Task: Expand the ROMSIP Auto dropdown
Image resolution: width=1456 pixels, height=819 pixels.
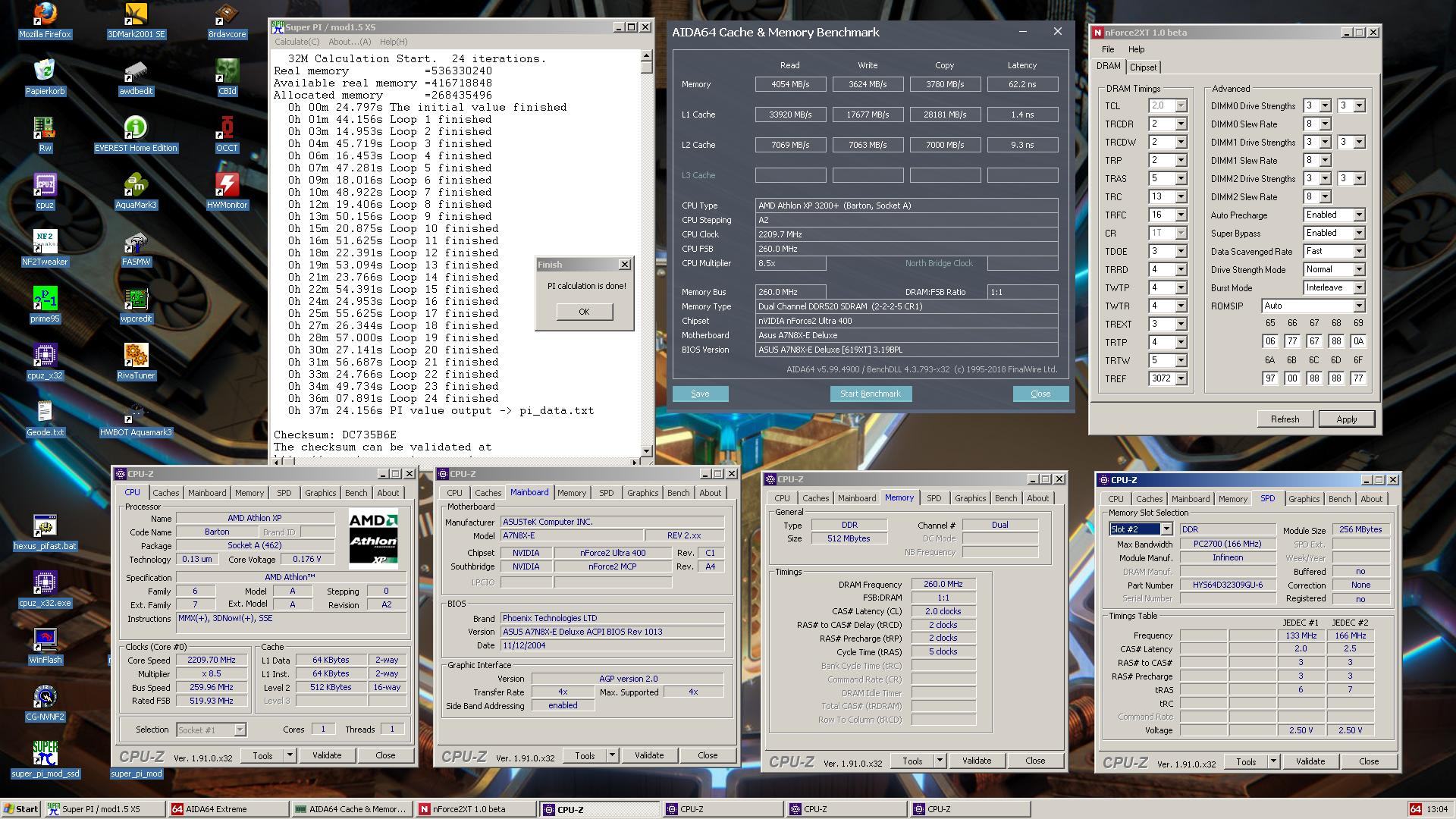Action: pos(1359,306)
